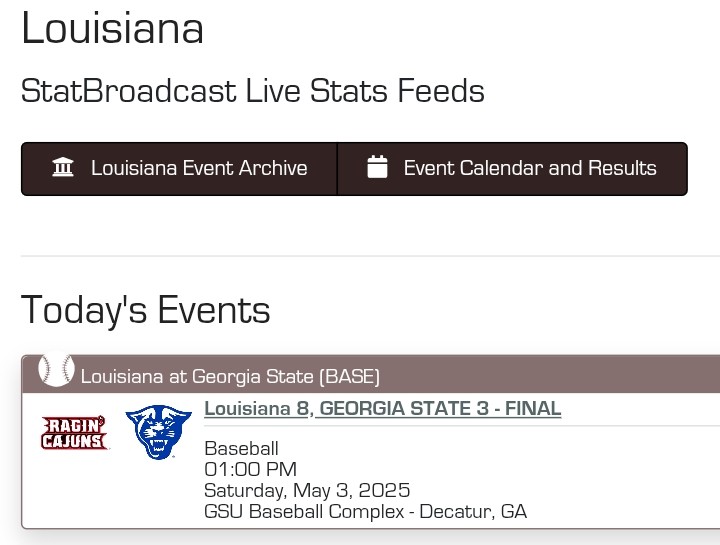Click the horizontal divider above Today's Events
This screenshot has width=720, height=545.
370,256
